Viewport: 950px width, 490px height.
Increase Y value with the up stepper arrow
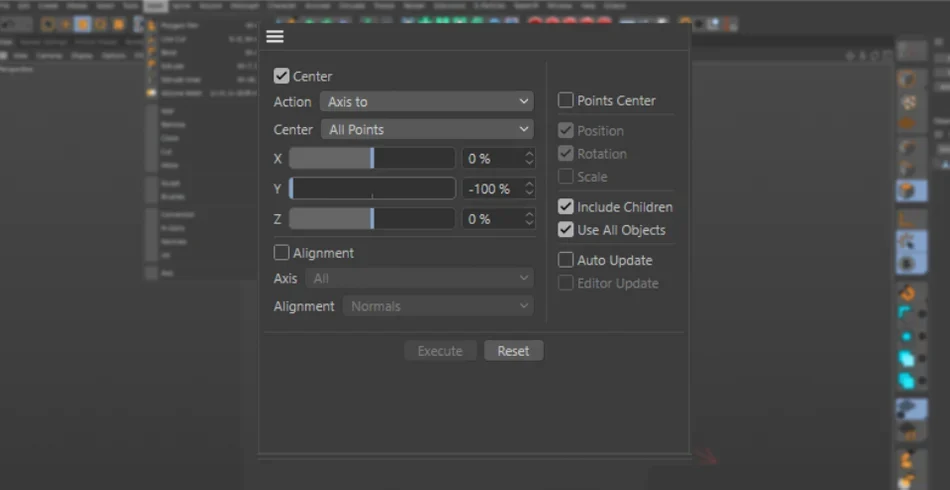click(x=530, y=184)
